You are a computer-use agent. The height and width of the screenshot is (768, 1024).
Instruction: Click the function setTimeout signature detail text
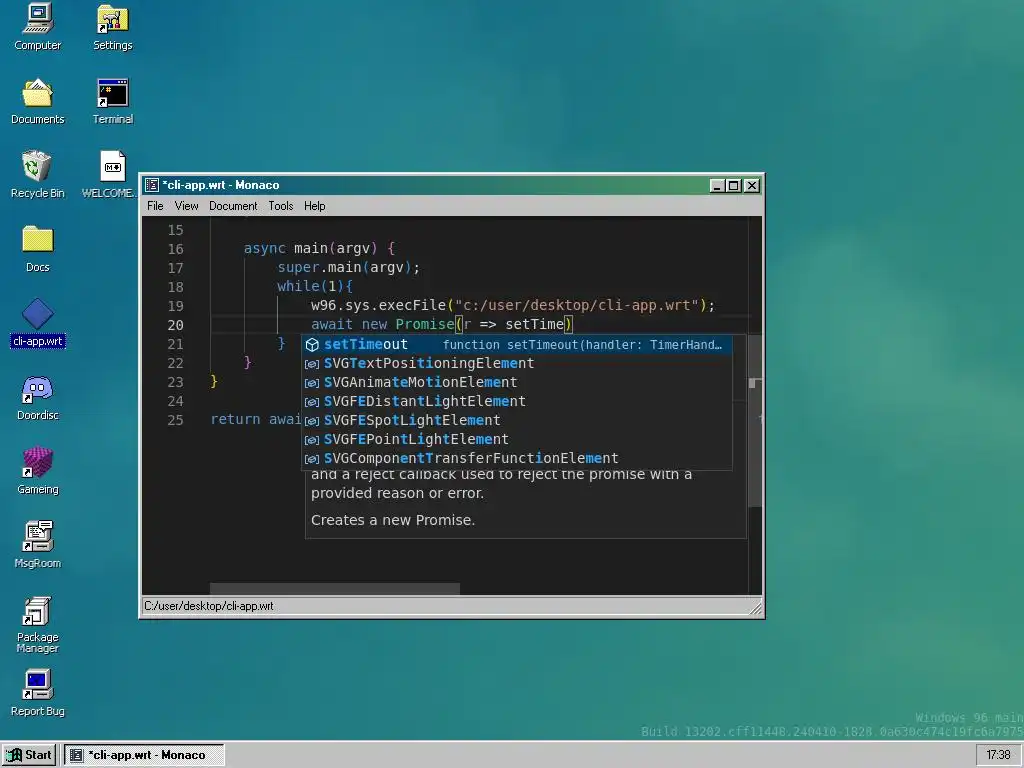coord(582,345)
